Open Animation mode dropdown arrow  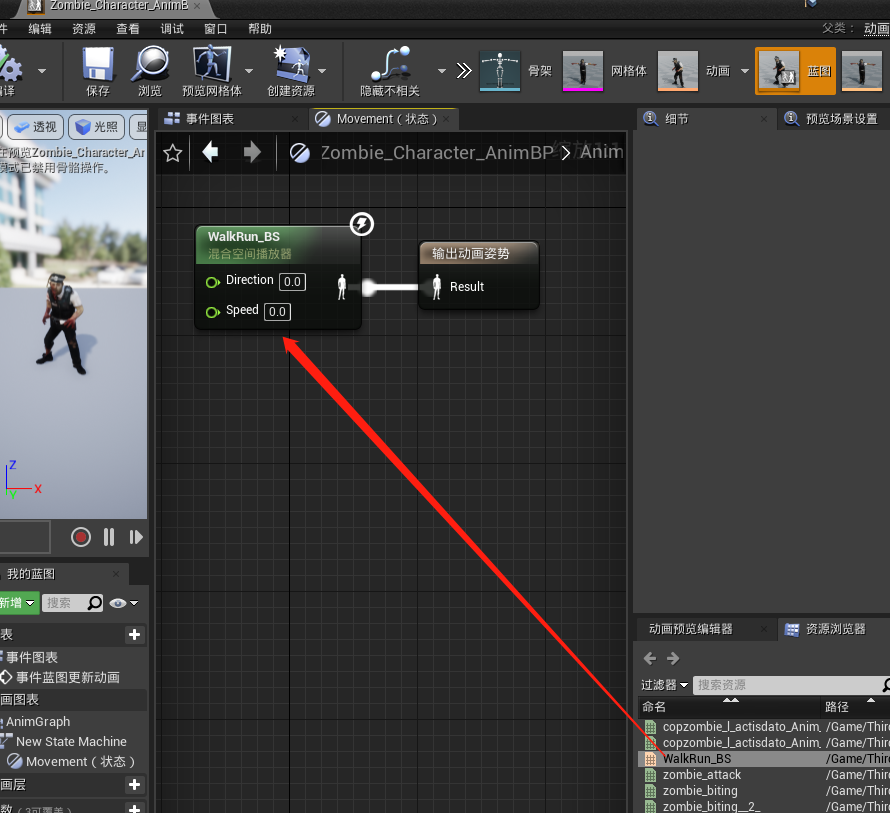745,71
